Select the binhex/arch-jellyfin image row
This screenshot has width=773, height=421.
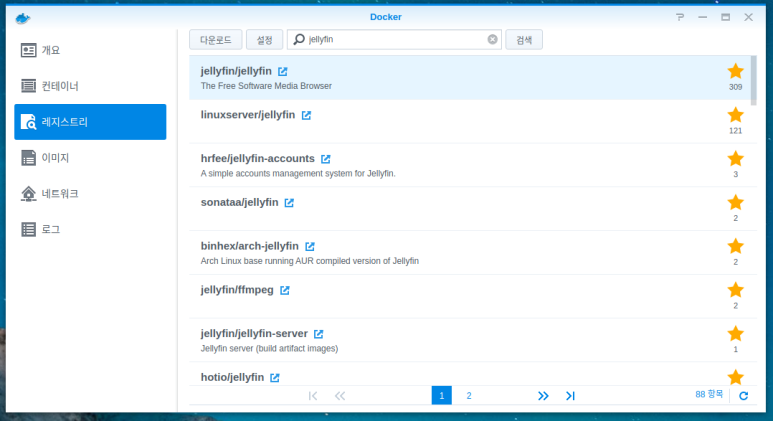(470, 253)
